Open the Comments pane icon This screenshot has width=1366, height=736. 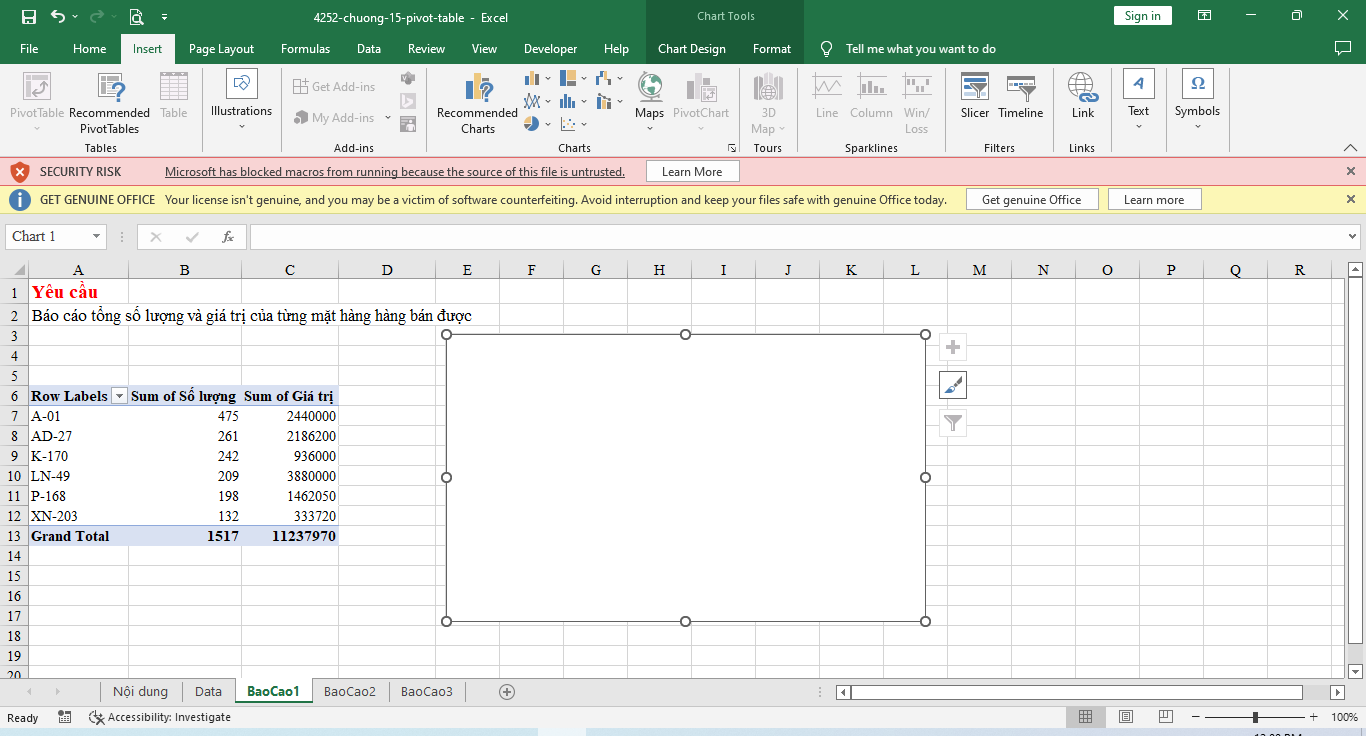tap(1343, 48)
